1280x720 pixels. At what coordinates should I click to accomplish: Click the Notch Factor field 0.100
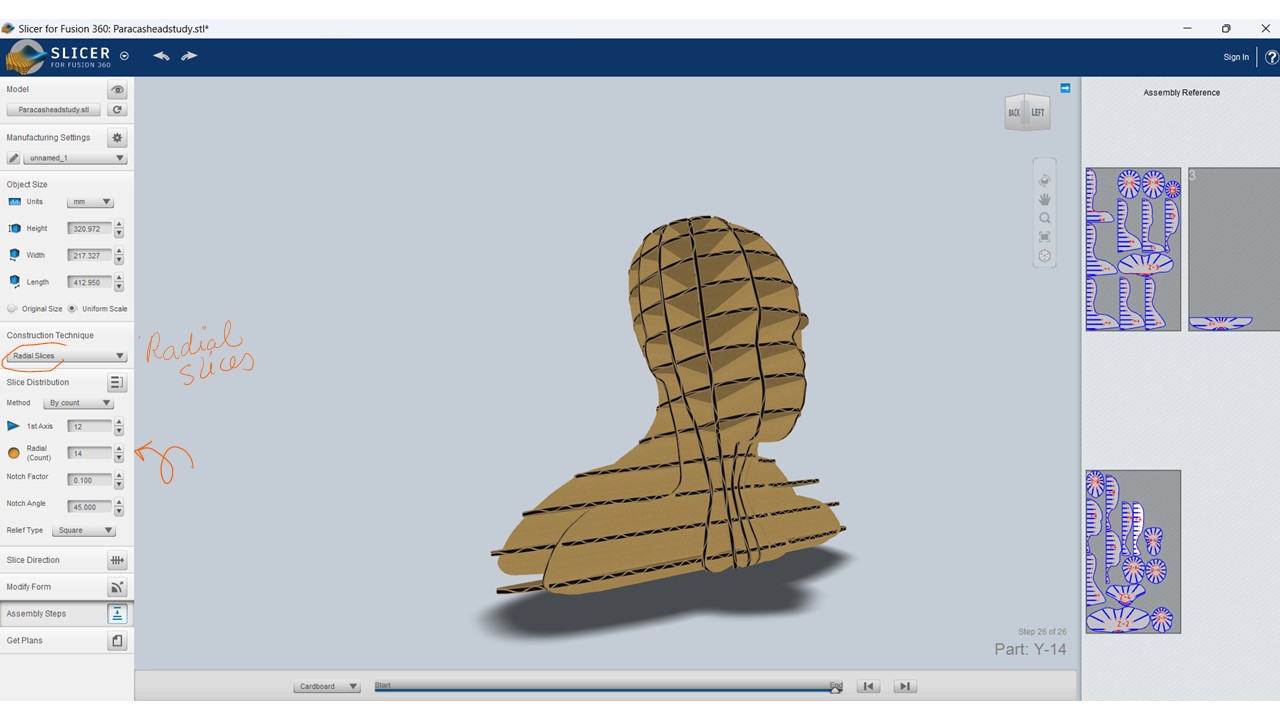[x=89, y=480]
